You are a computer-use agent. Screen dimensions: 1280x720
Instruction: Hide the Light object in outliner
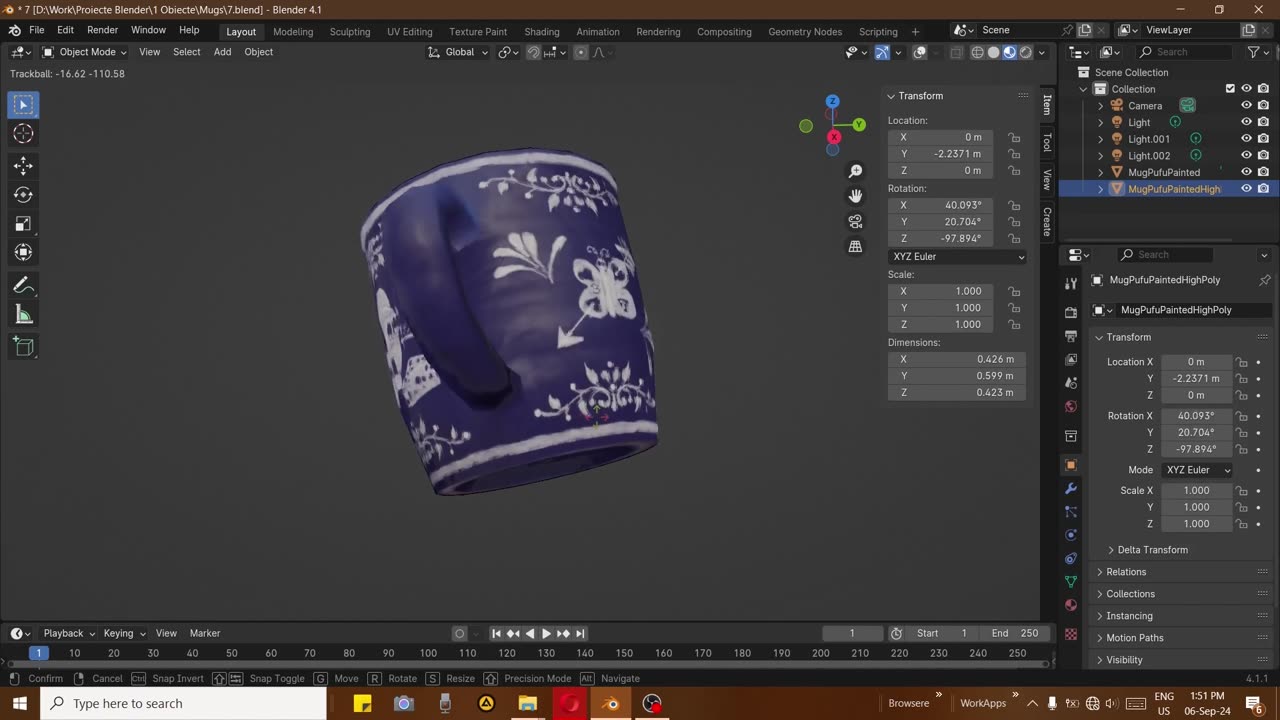(1247, 122)
